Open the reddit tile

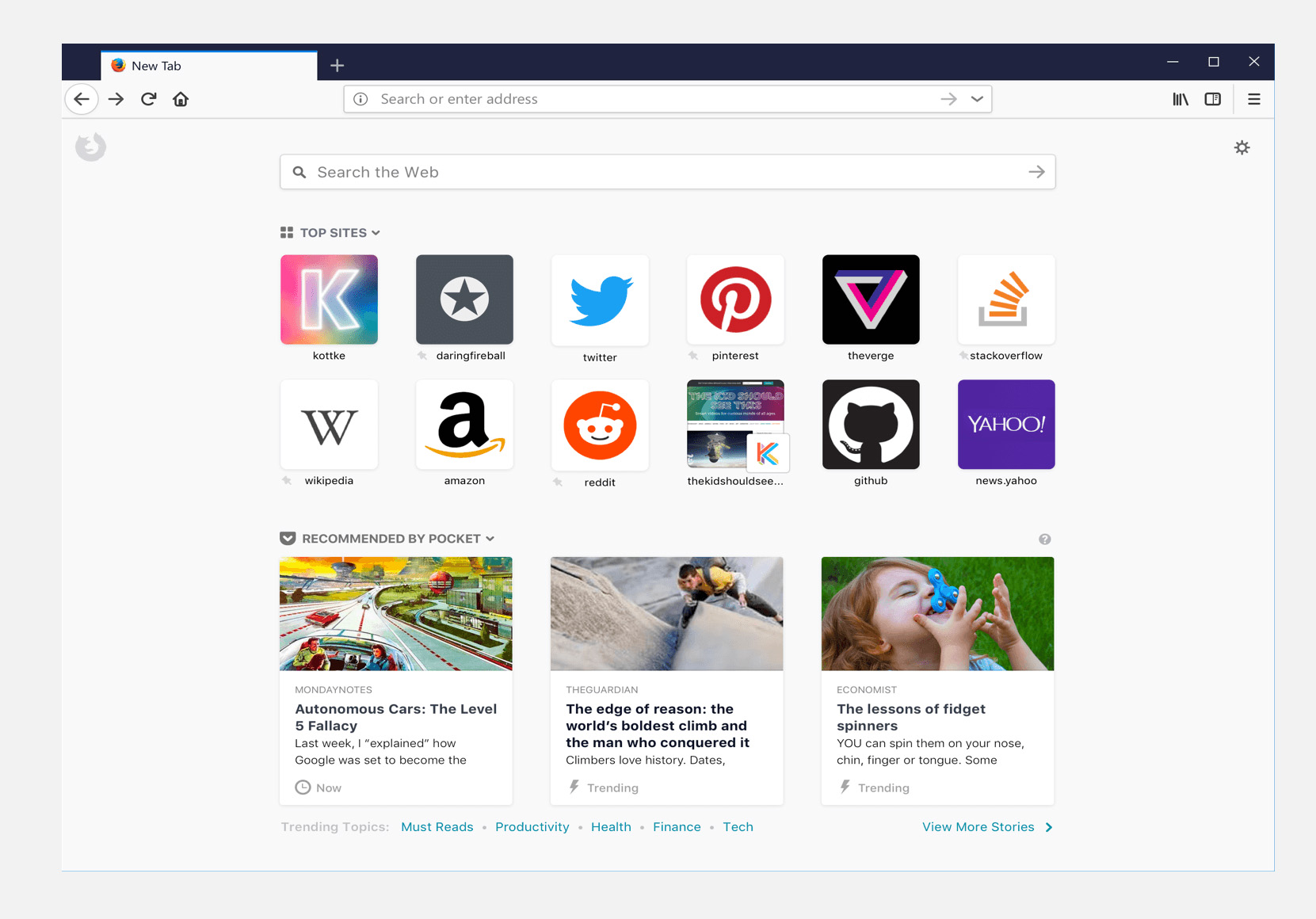point(600,425)
